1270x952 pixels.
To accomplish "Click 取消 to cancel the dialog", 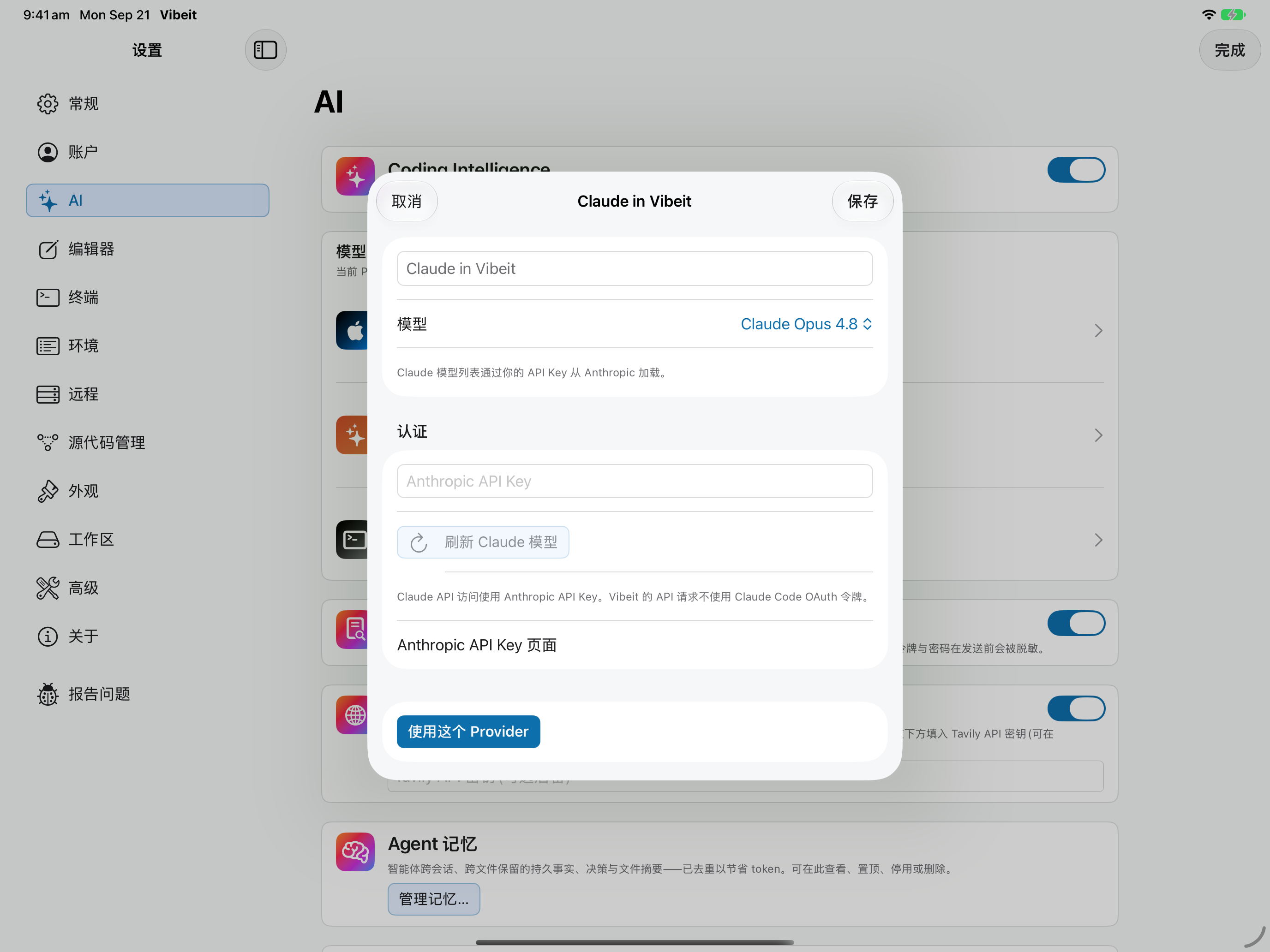I will 407,202.
